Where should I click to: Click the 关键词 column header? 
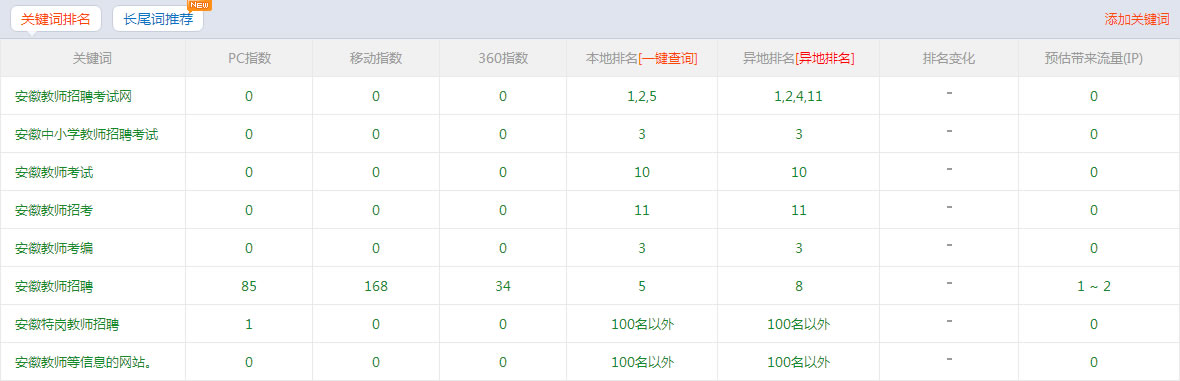(x=93, y=58)
